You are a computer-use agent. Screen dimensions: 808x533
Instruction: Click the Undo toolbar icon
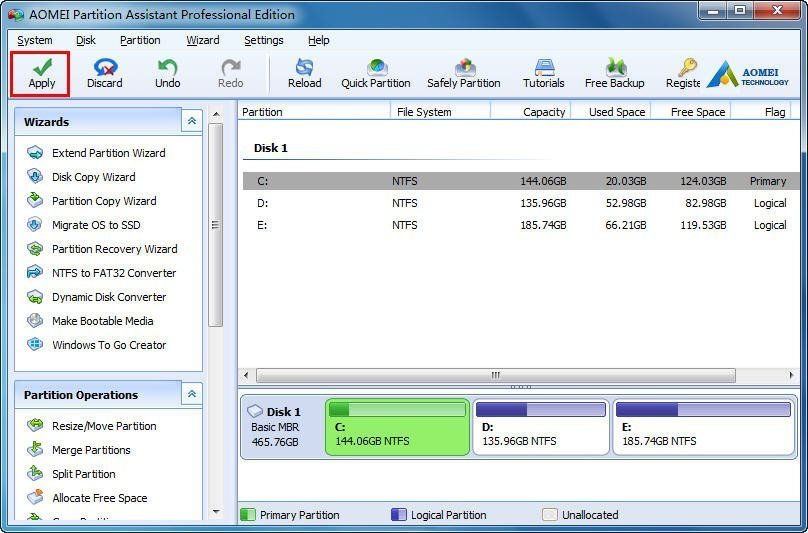[x=167, y=74]
